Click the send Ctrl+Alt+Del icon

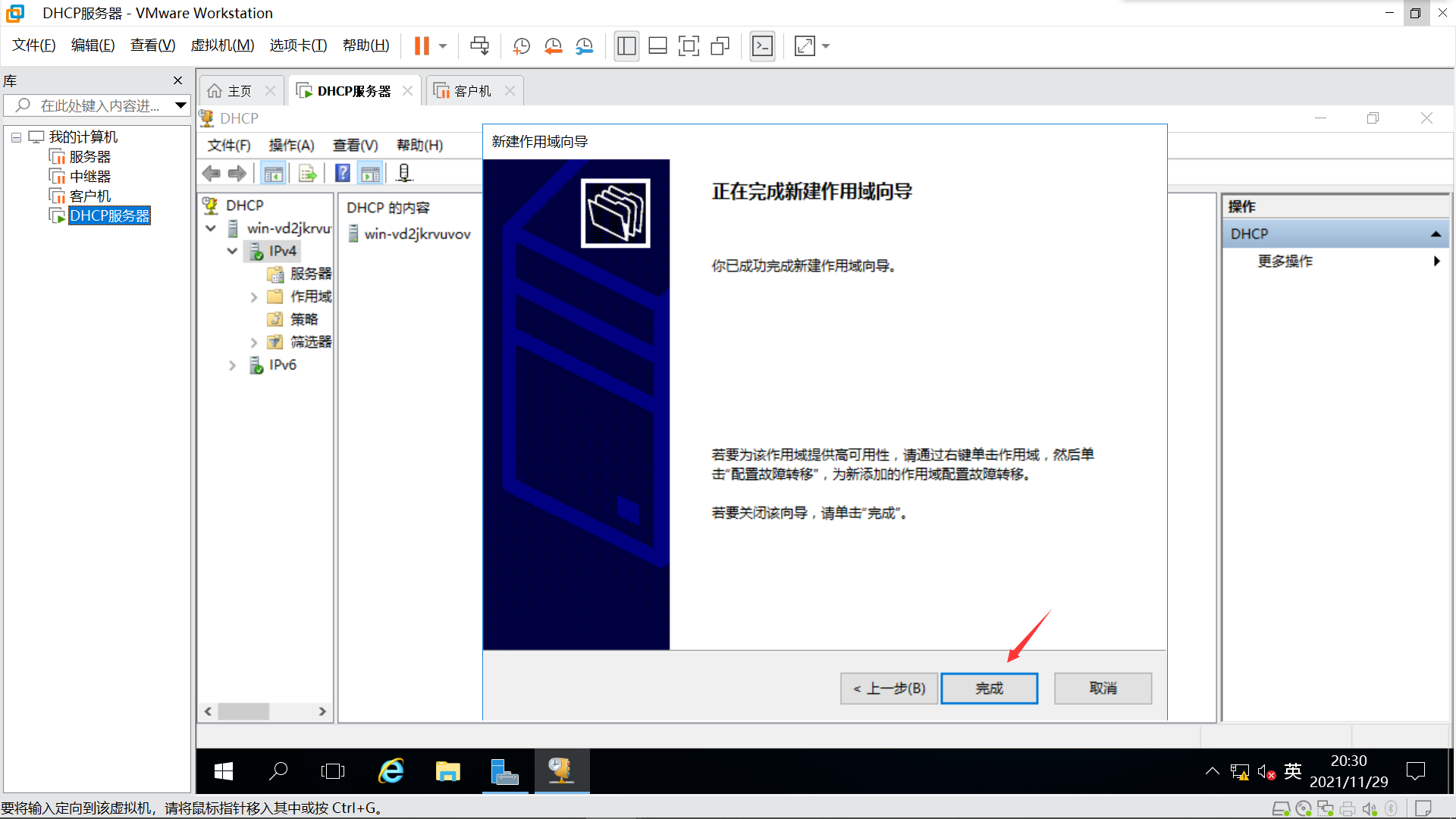click(479, 46)
